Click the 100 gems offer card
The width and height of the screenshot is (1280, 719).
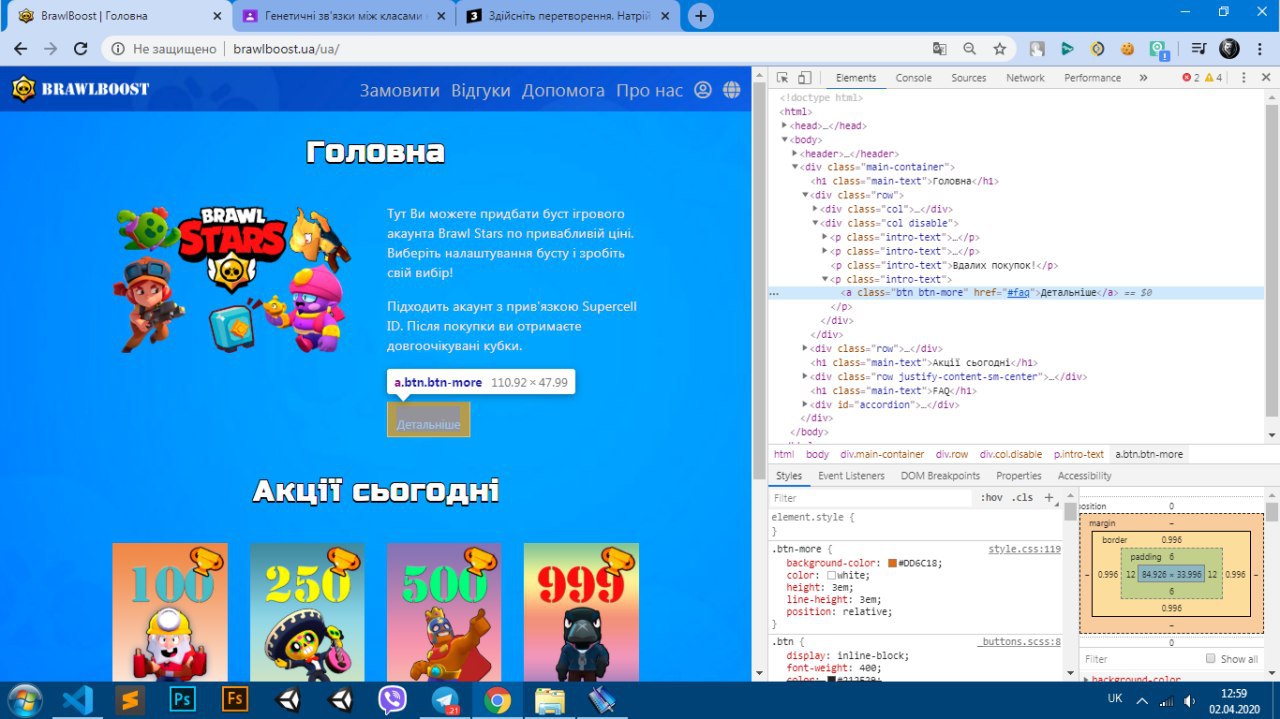pyautogui.click(x=170, y=612)
